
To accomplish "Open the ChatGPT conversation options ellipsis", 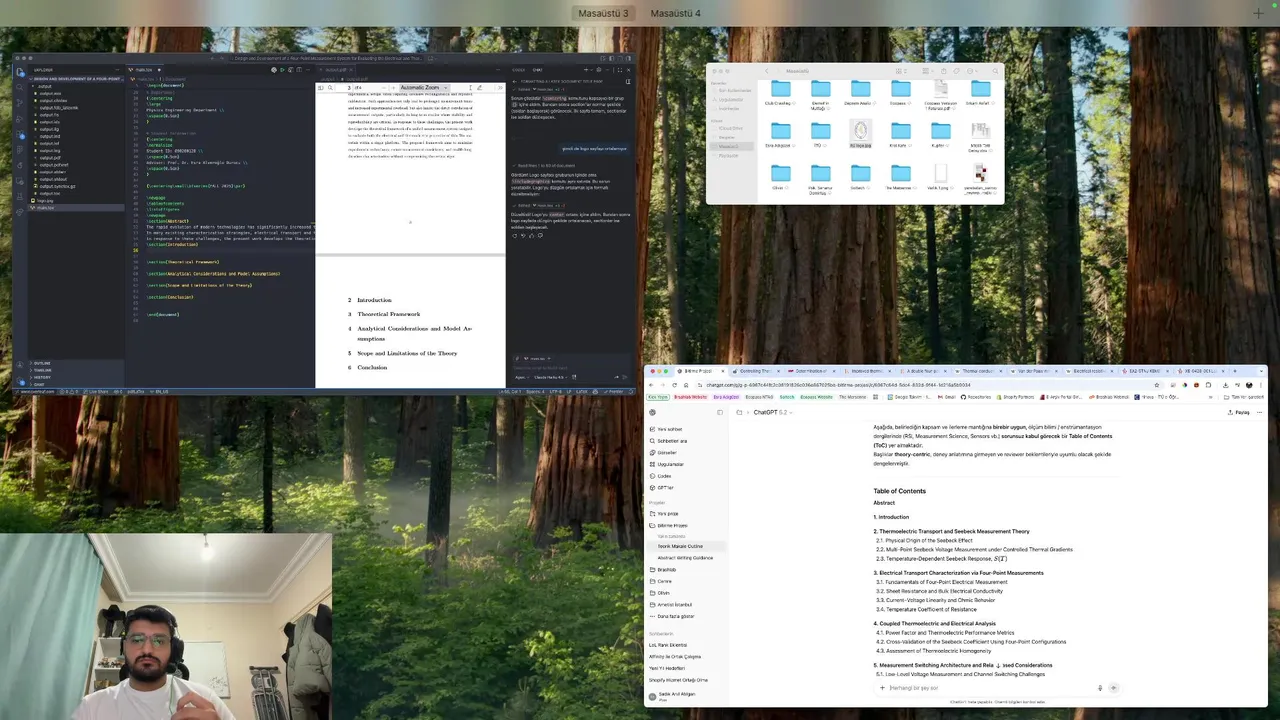I will point(1259,412).
